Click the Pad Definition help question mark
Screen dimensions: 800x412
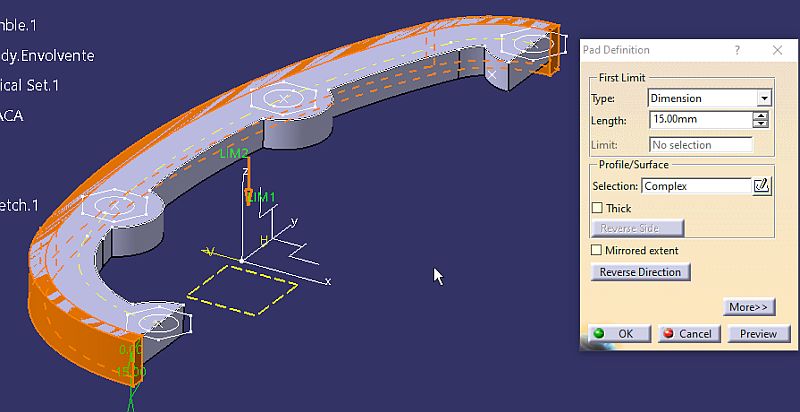tap(737, 50)
